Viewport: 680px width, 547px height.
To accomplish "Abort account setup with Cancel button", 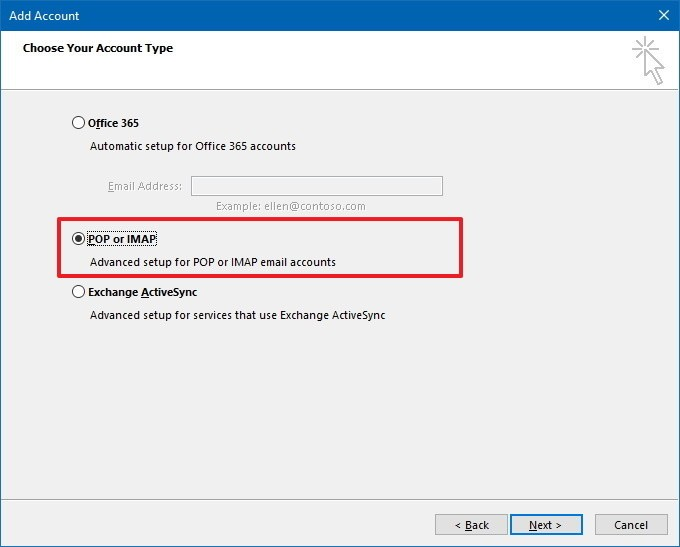I will pos(631,525).
